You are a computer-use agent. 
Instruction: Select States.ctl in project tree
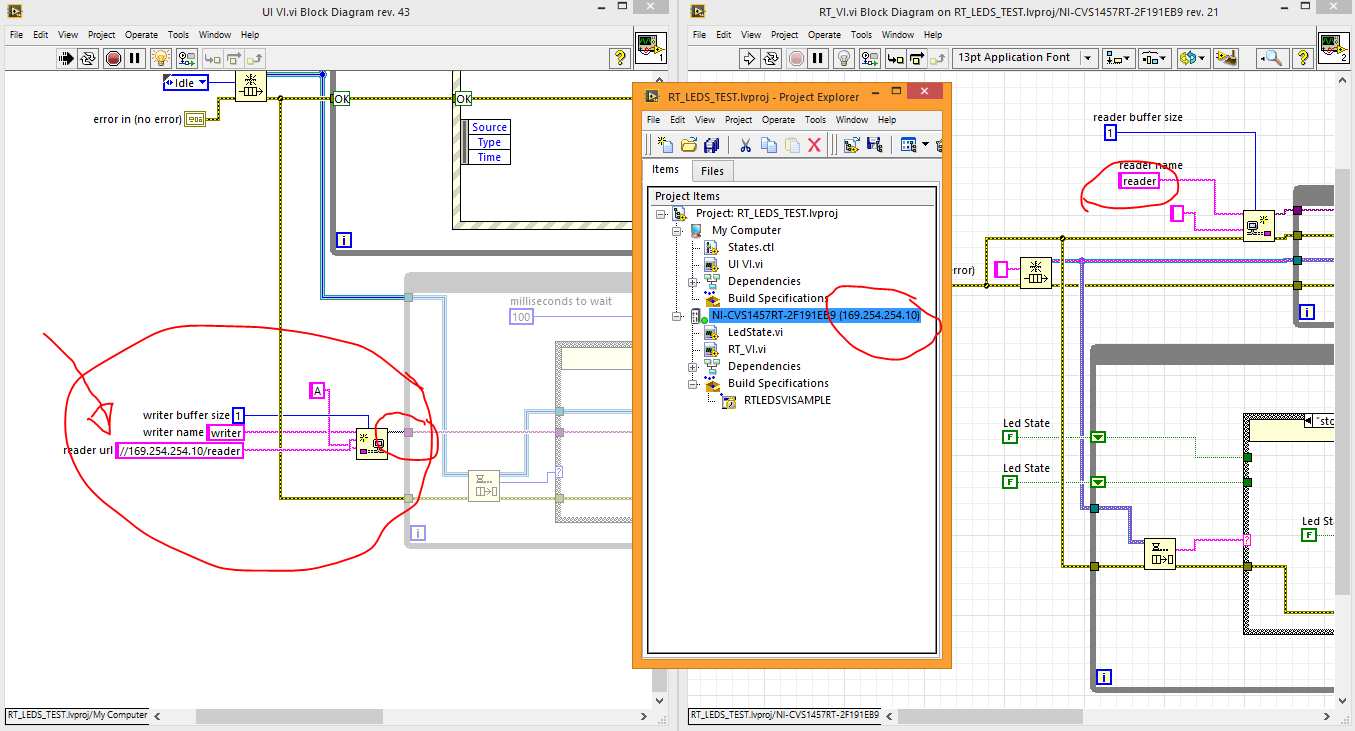750,247
